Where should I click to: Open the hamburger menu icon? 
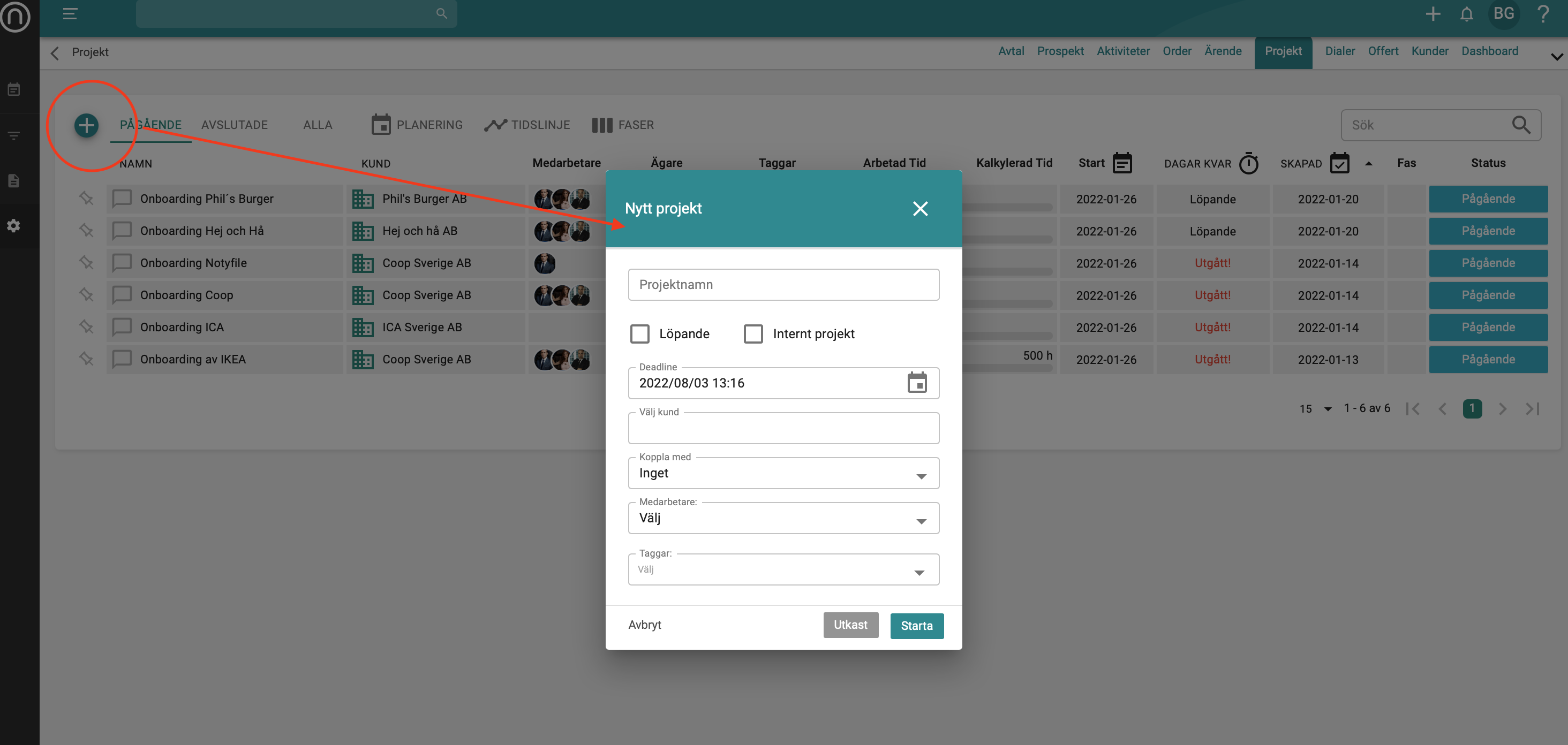pyautogui.click(x=70, y=13)
